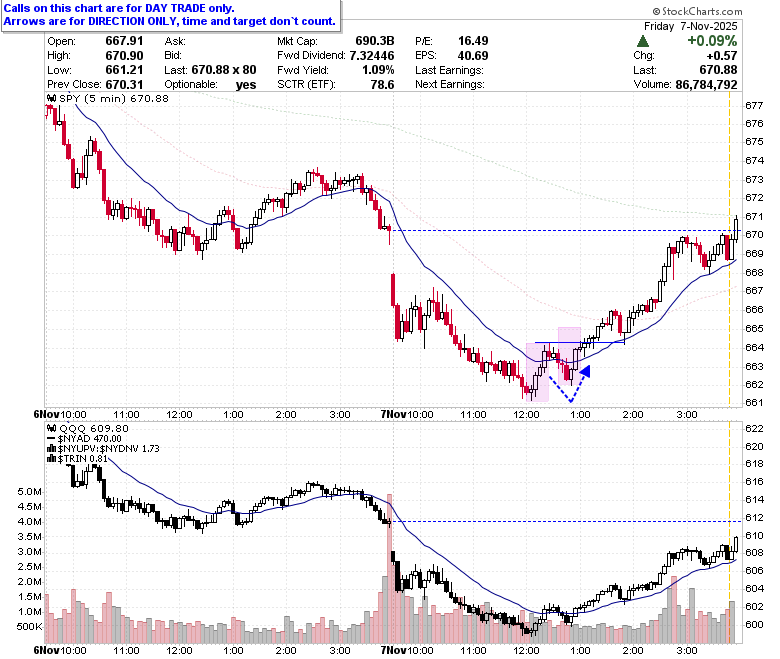Click the 6Nov date marker on lower axis
The height and width of the screenshot is (659, 780).
tap(46, 650)
